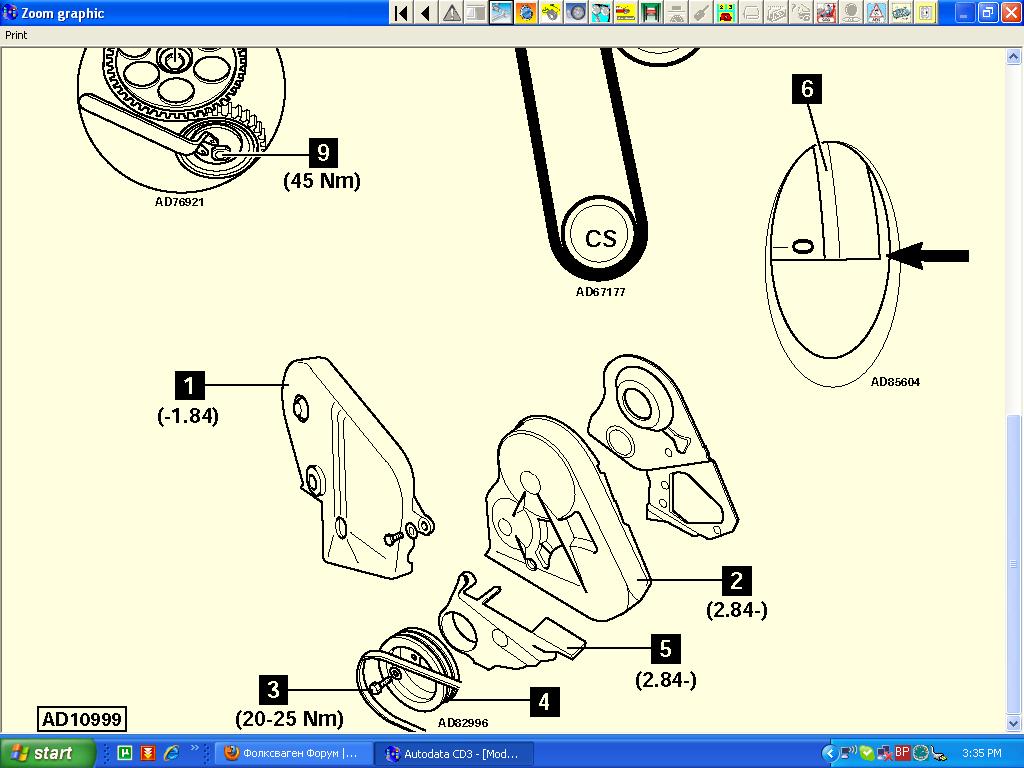
Task: Click the airbag warning triangle icon
Action: click(876, 13)
